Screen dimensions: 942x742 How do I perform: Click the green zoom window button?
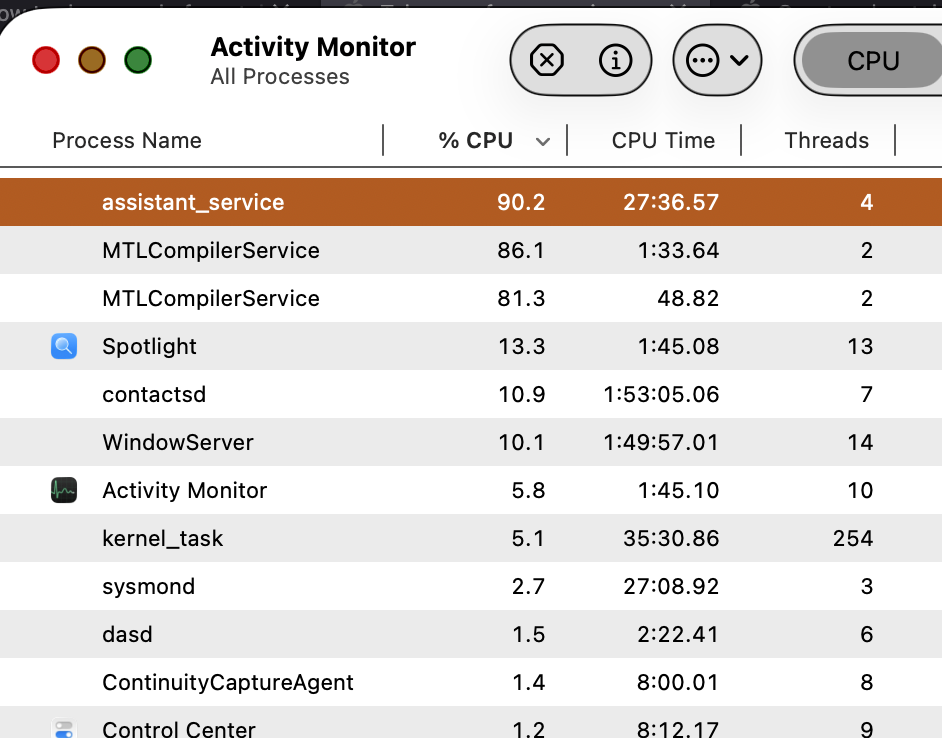[x=138, y=60]
